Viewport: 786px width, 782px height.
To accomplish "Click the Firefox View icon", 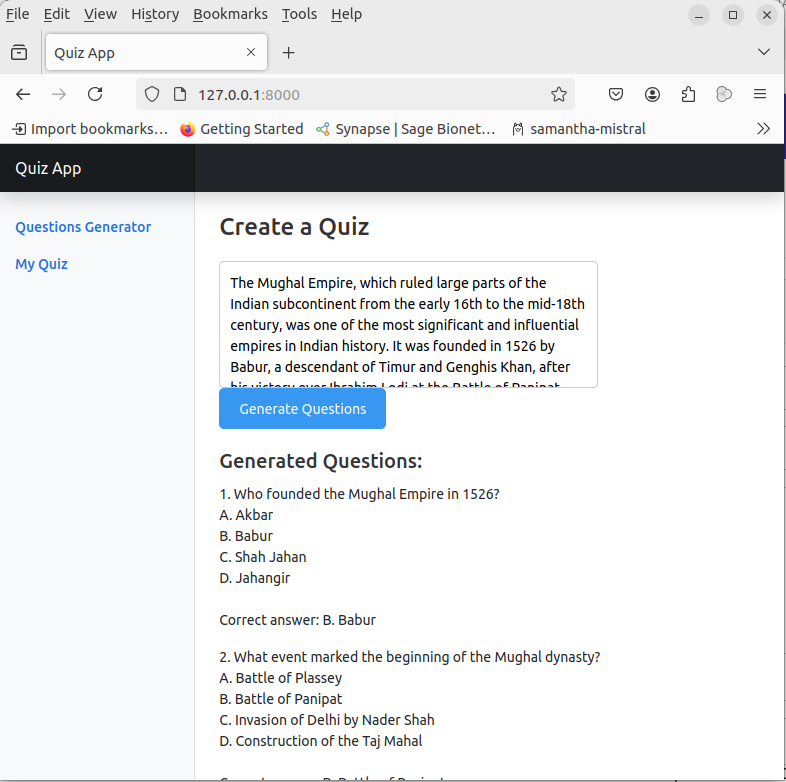I will (x=19, y=52).
